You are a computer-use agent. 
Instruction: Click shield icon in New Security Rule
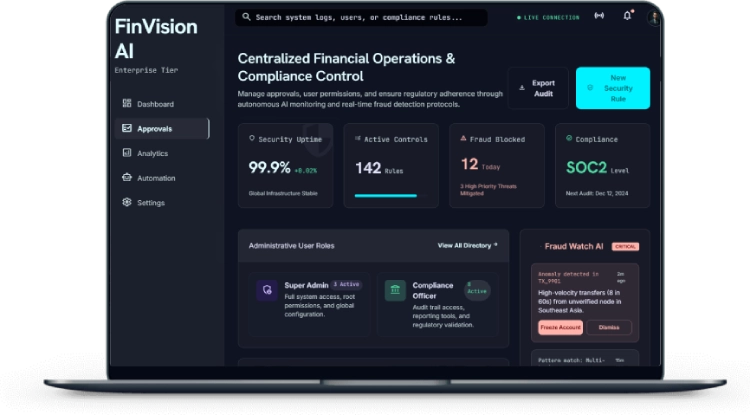click(590, 87)
